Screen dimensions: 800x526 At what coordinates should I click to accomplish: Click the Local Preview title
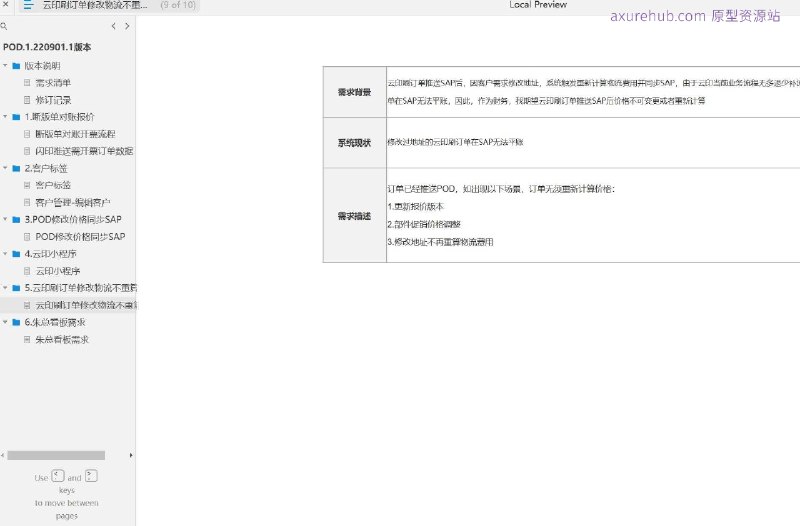click(538, 5)
